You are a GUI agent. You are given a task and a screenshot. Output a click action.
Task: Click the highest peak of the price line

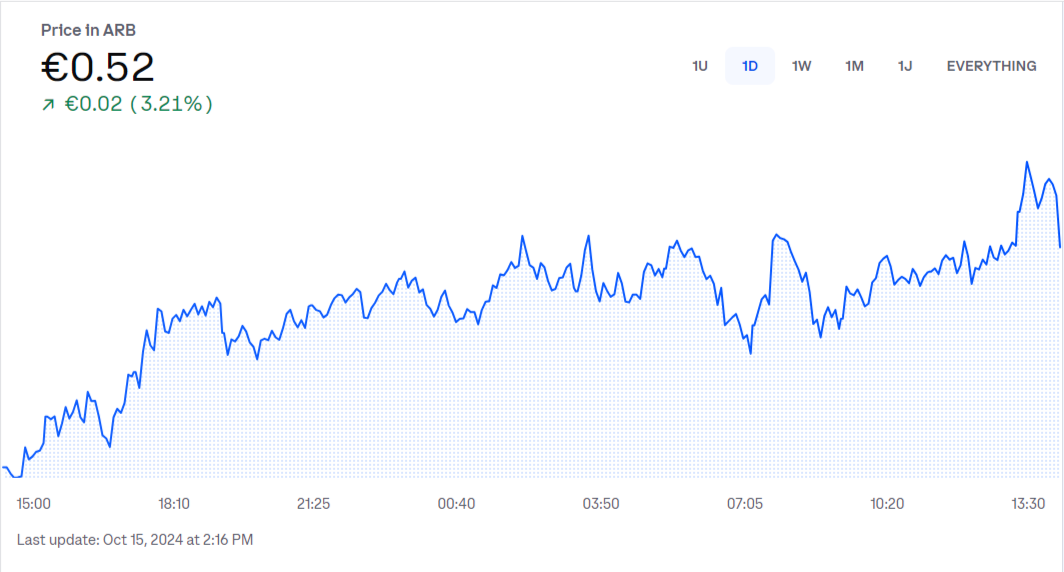tap(1027, 162)
